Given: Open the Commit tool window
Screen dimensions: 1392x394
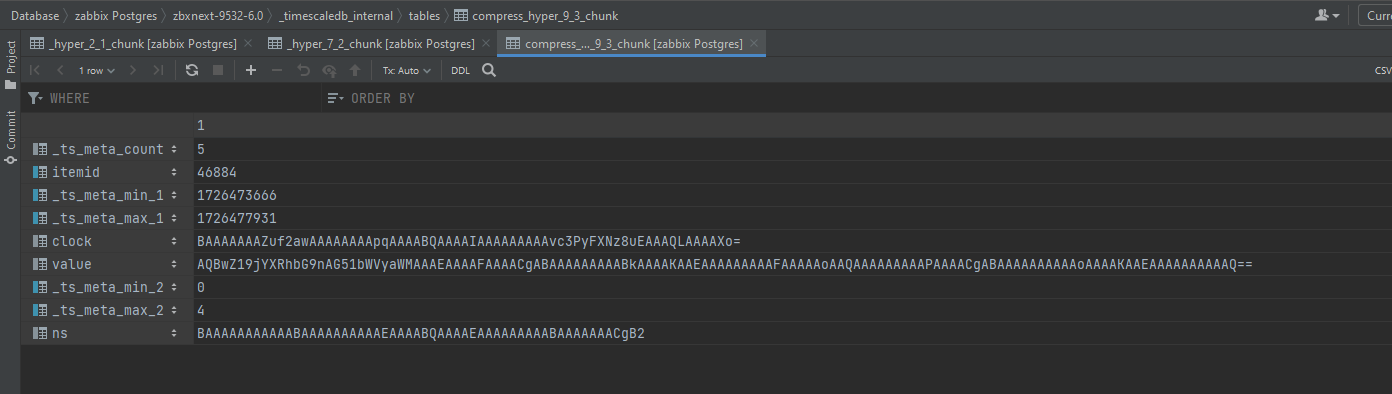Looking at the screenshot, I should click(10, 137).
